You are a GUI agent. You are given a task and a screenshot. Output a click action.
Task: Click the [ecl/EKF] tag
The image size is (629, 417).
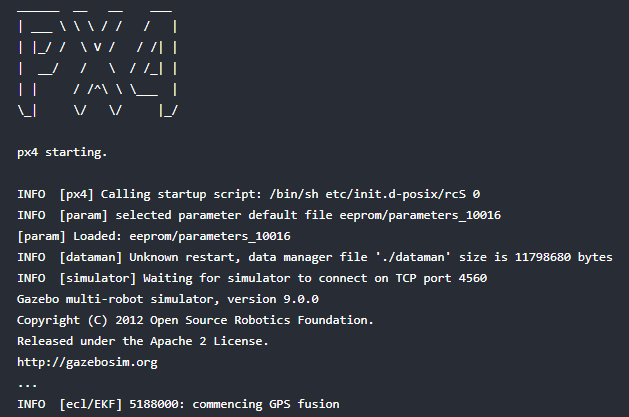[x=93, y=404]
